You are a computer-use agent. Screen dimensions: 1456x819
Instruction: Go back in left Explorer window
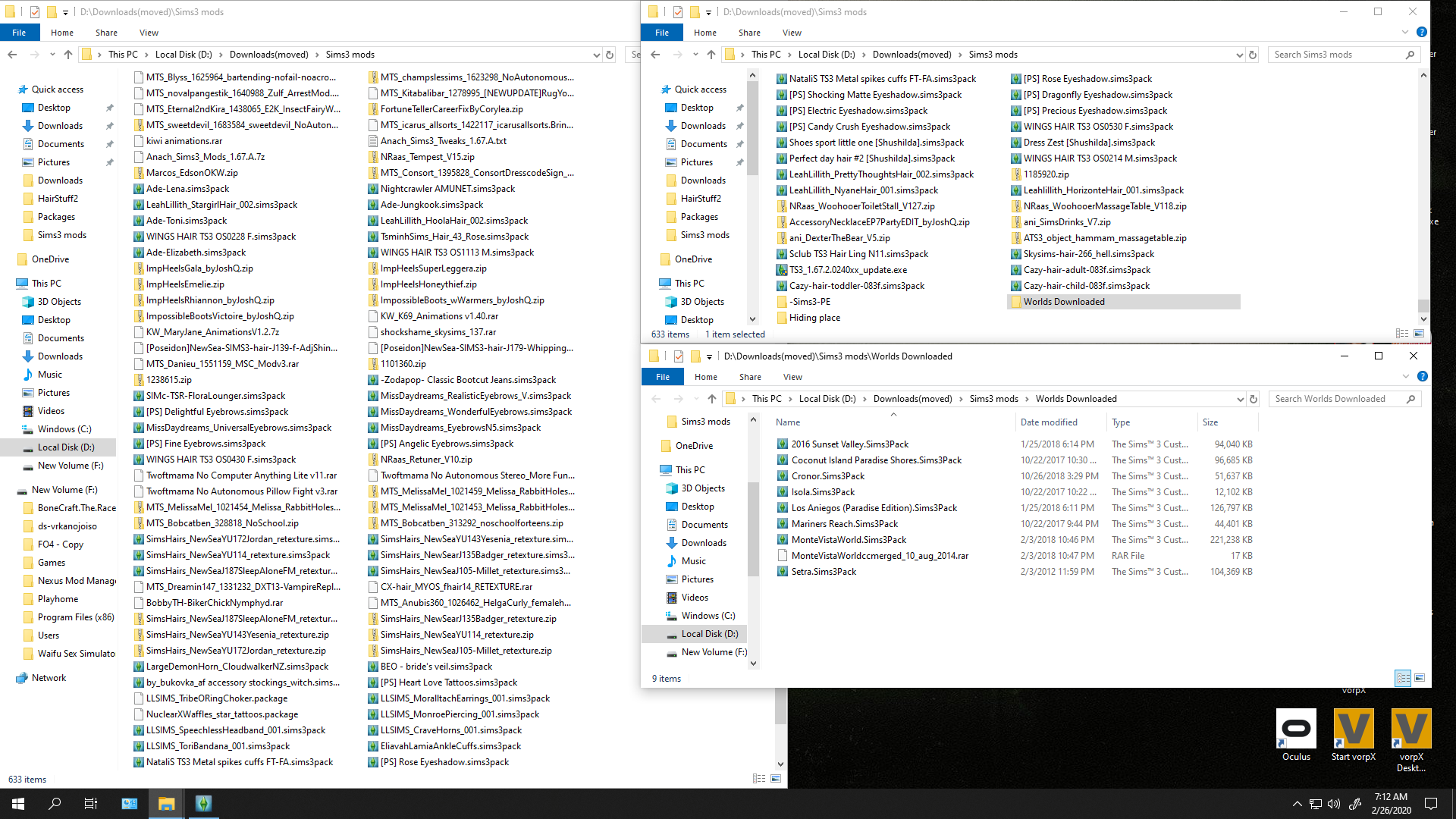click(x=12, y=55)
